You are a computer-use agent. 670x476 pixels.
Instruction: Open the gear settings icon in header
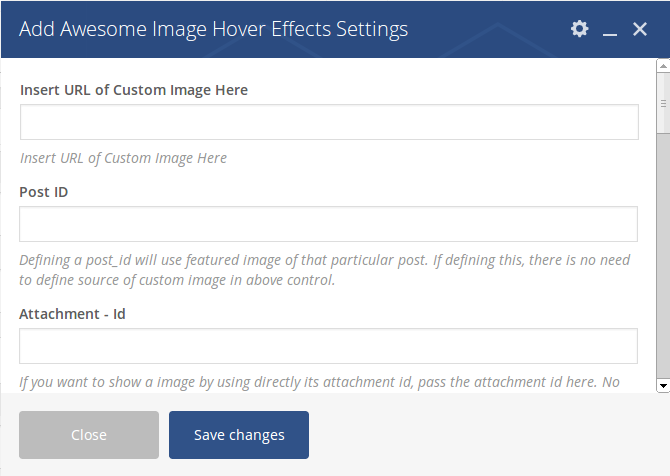click(579, 29)
